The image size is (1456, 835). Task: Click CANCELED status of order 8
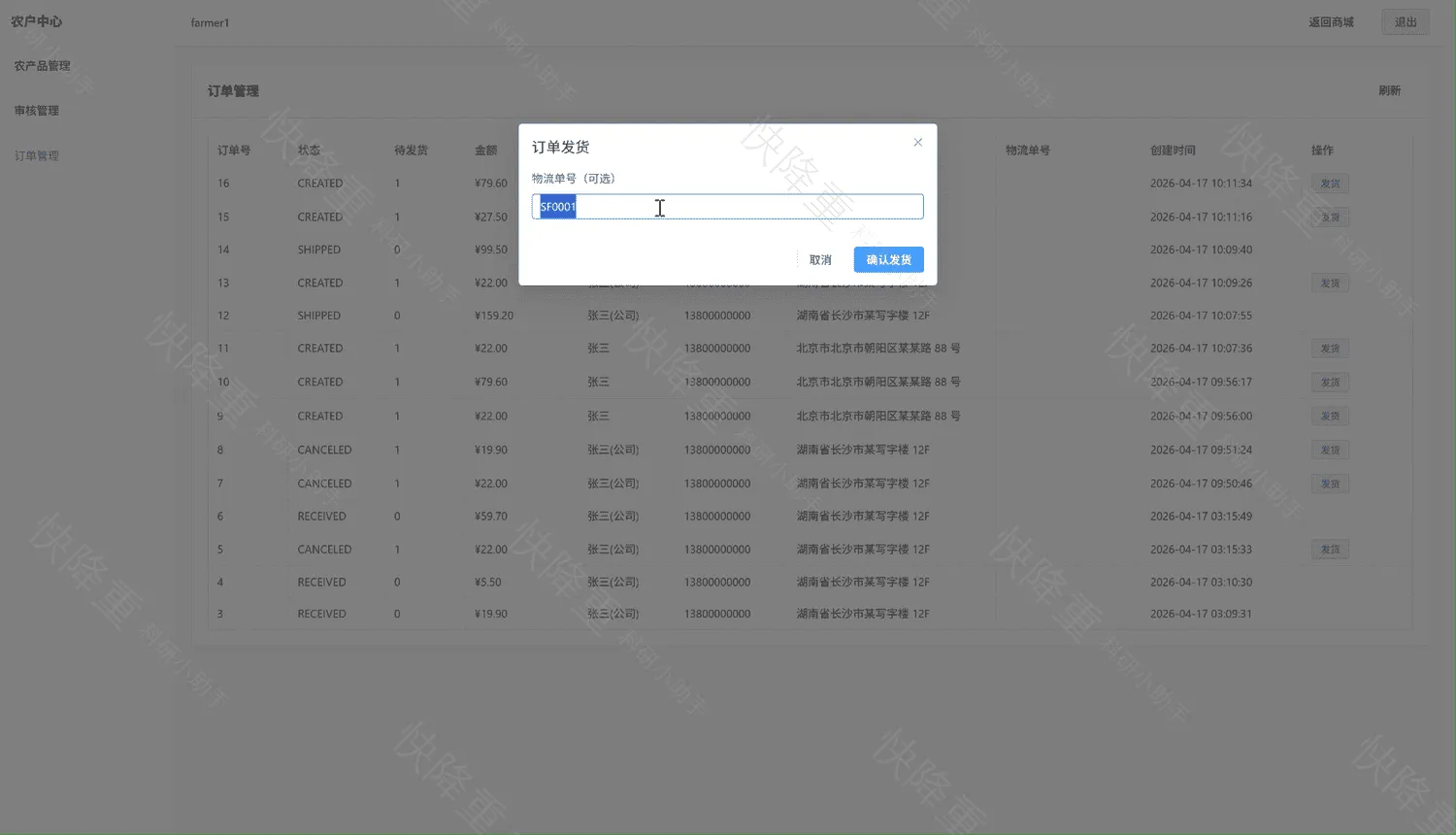click(324, 451)
